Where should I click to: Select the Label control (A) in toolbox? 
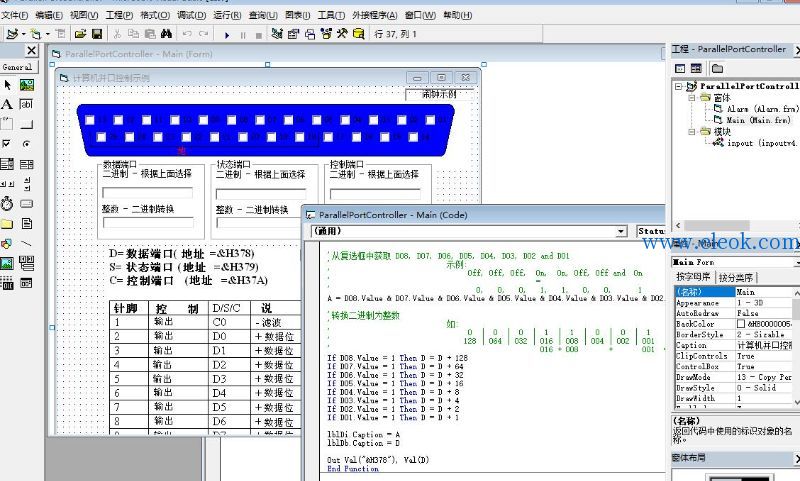pos(7,105)
